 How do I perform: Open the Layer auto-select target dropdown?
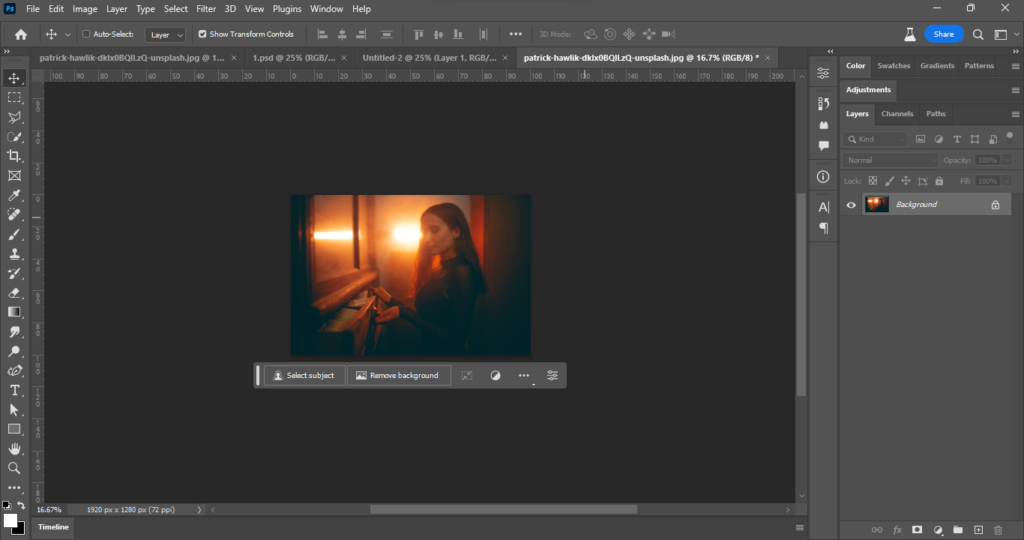point(166,34)
